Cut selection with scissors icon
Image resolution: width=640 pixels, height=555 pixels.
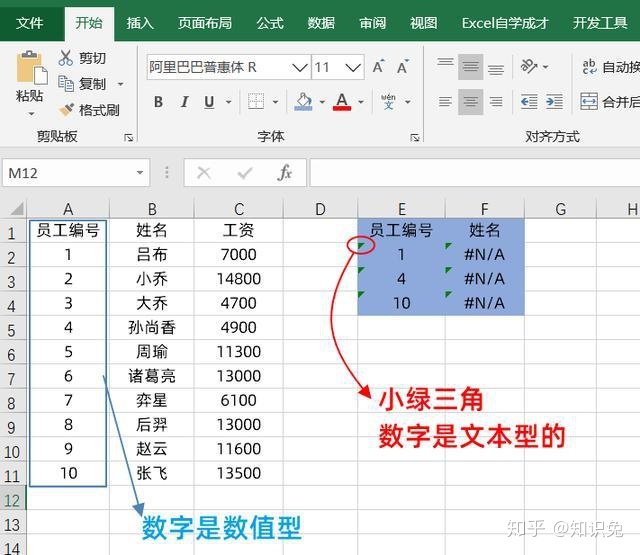click(x=65, y=58)
